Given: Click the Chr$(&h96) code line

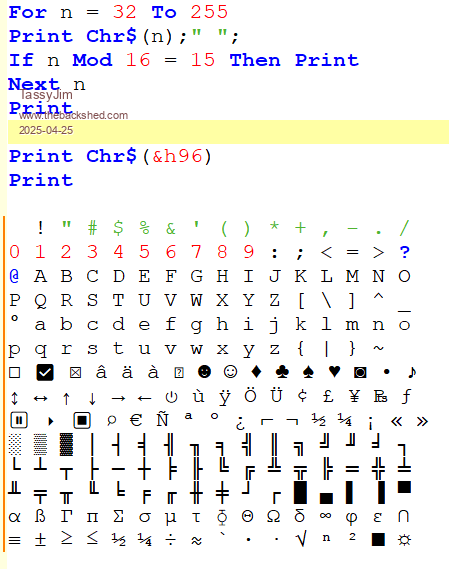Looking at the screenshot, I should (110, 156).
